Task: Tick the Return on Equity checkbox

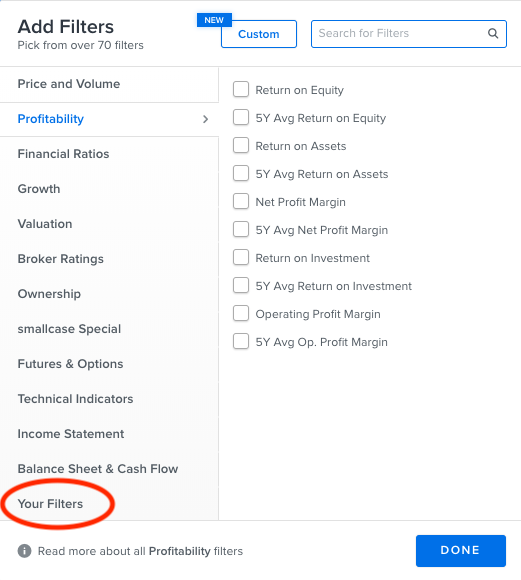Action: pos(241,90)
